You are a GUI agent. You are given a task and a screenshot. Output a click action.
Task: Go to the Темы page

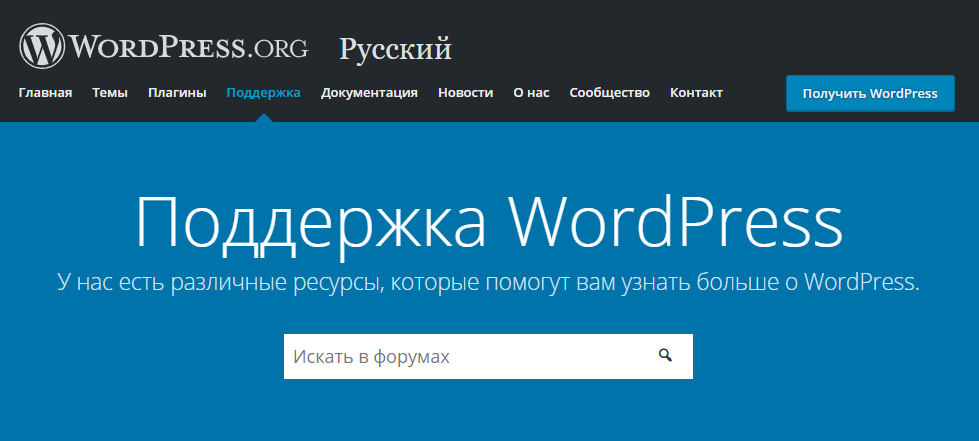[x=110, y=93]
